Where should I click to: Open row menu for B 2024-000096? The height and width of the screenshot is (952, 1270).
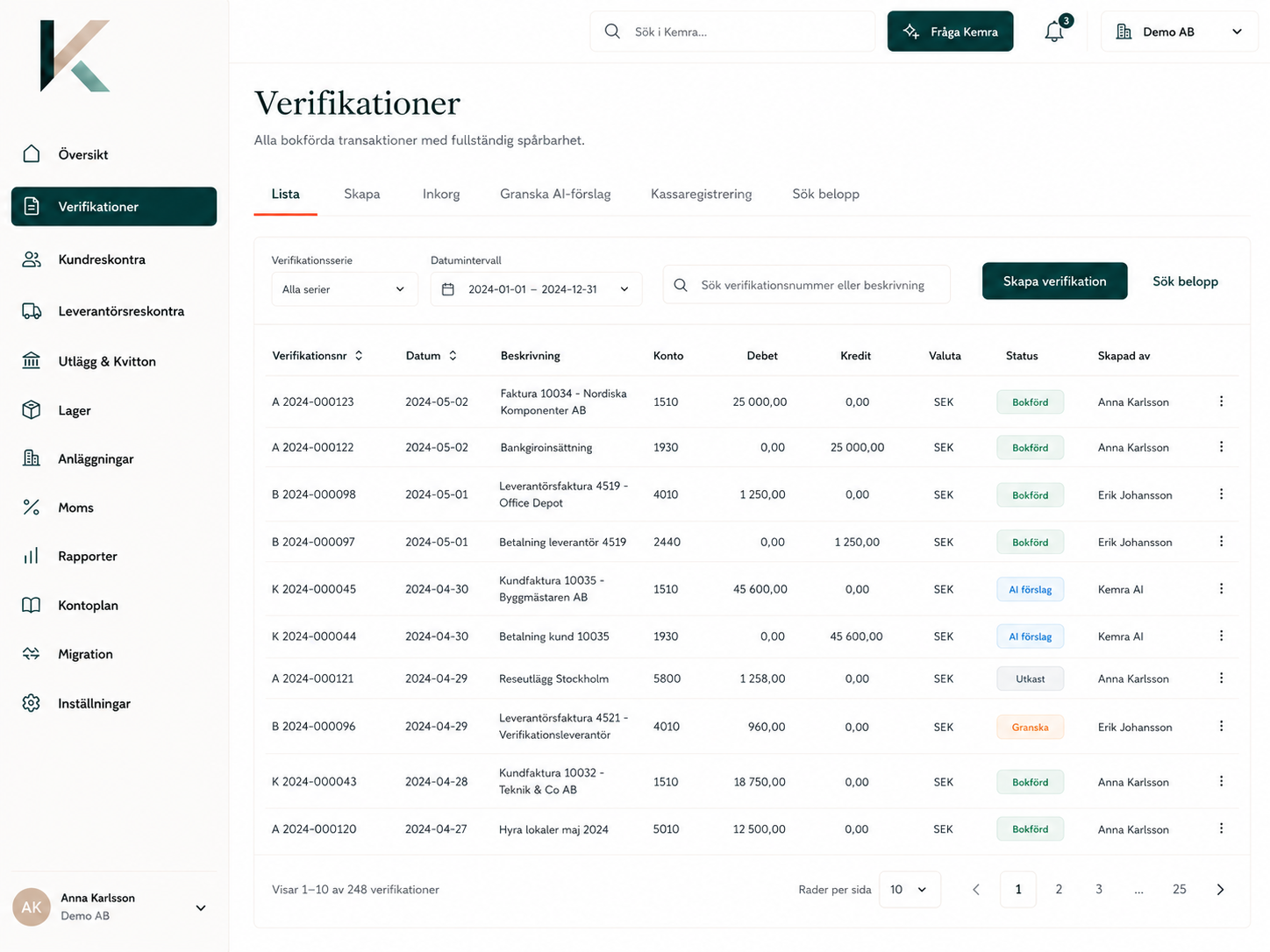1221,727
